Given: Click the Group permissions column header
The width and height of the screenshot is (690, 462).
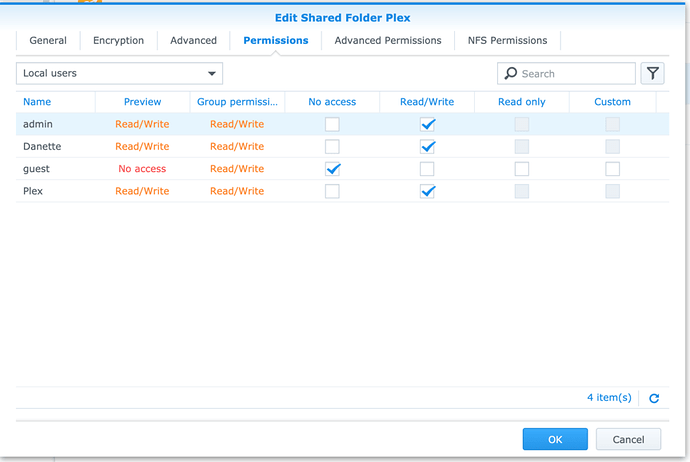Looking at the screenshot, I should 237,102.
